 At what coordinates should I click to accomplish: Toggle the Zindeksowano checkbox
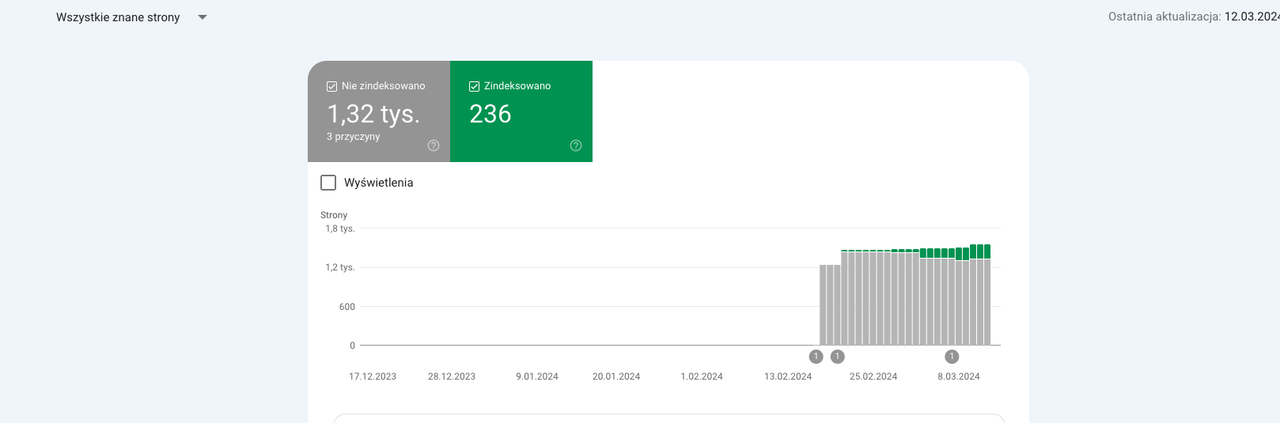(475, 86)
